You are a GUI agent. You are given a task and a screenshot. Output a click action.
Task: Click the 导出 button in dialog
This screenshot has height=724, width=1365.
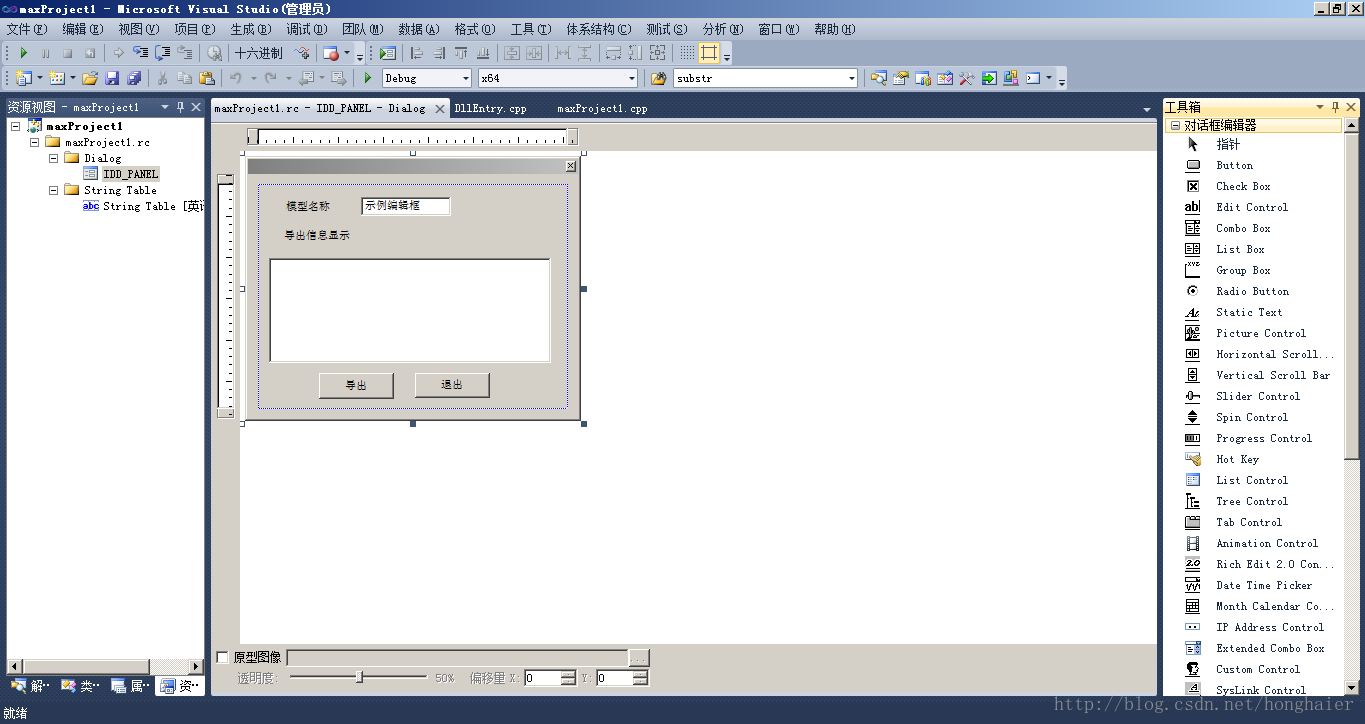point(356,385)
